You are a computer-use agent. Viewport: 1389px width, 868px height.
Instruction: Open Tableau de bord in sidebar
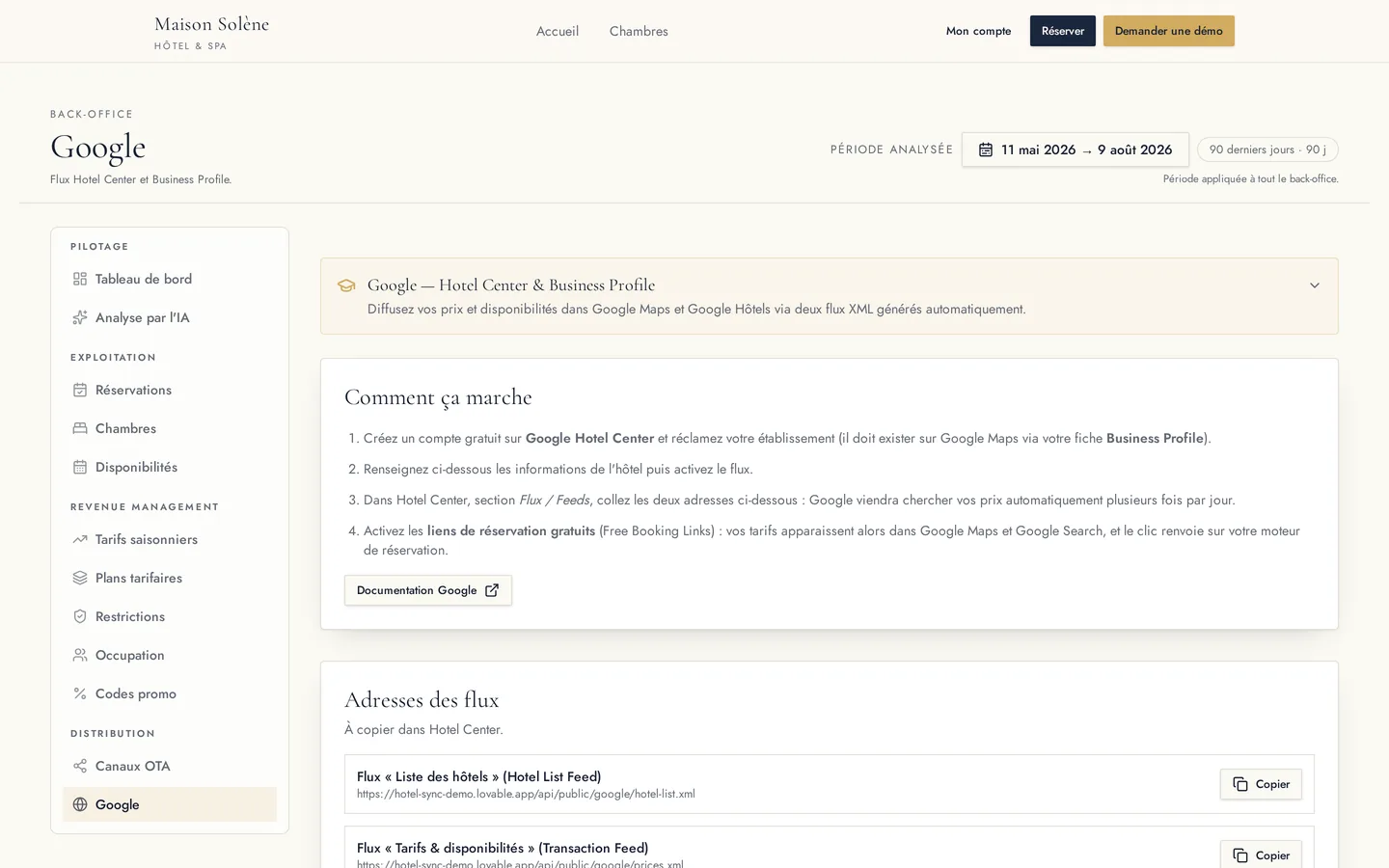(x=170, y=279)
